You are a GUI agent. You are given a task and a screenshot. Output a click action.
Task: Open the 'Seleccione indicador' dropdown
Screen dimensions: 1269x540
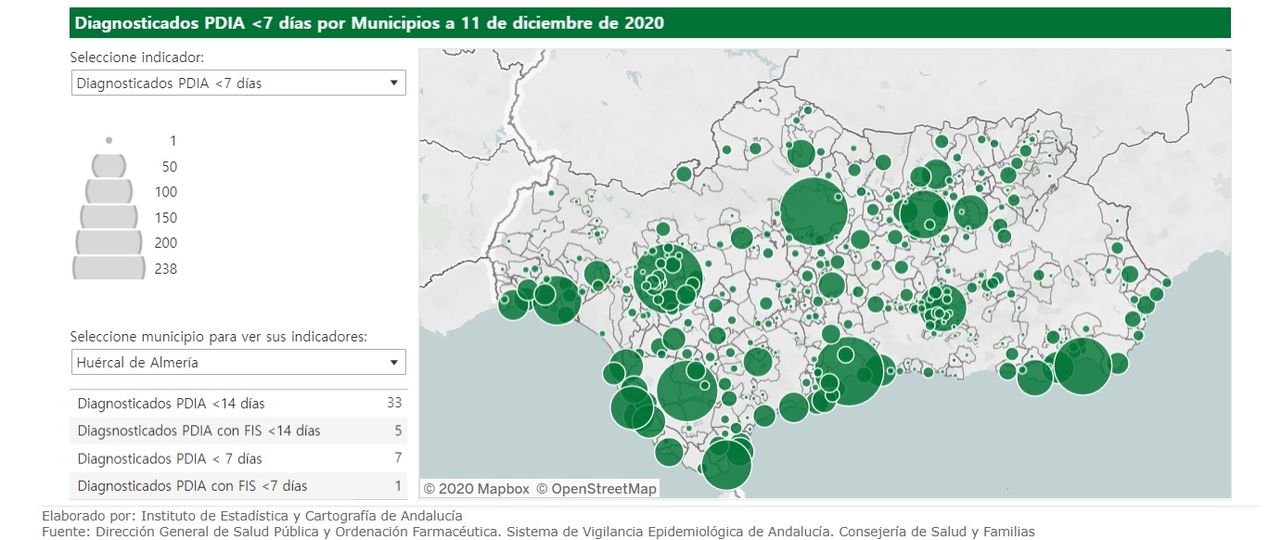pos(238,83)
